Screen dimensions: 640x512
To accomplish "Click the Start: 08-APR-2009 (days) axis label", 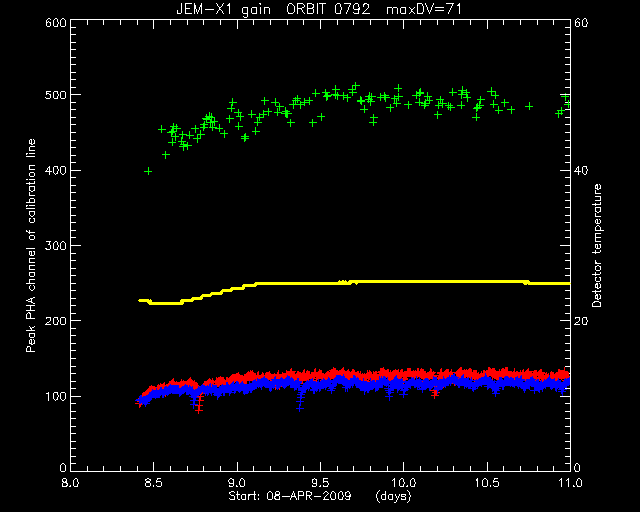I will pos(320,496).
